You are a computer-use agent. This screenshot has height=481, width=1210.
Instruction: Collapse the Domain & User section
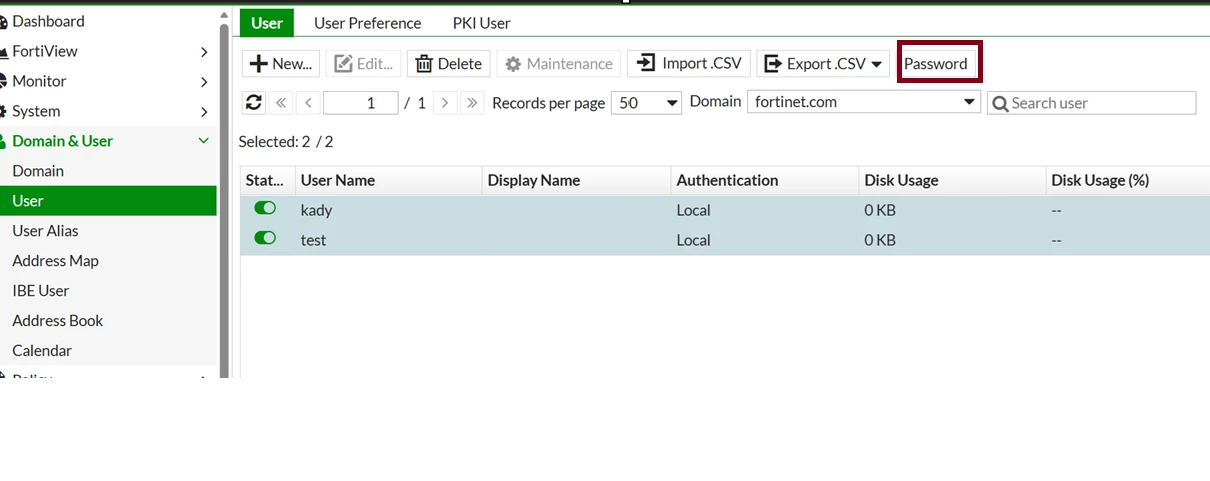[x=204, y=141]
